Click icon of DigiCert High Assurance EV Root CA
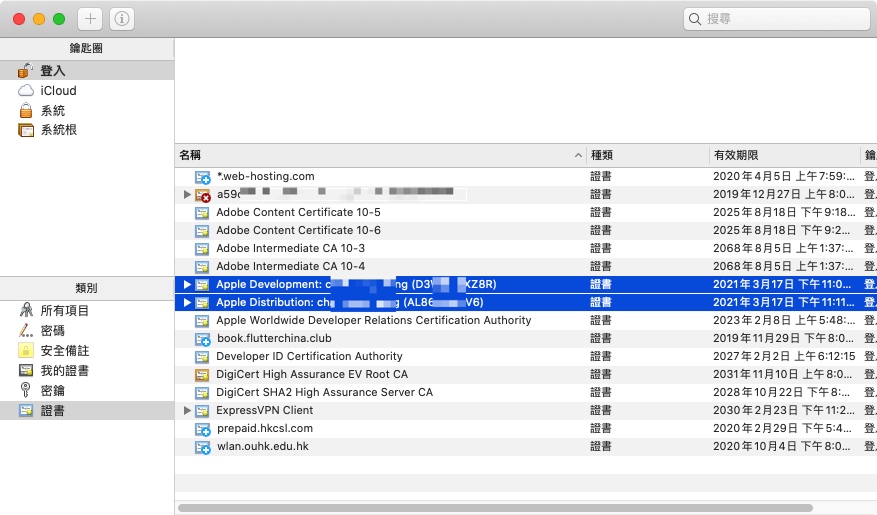The image size is (877, 515). point(201,375)
